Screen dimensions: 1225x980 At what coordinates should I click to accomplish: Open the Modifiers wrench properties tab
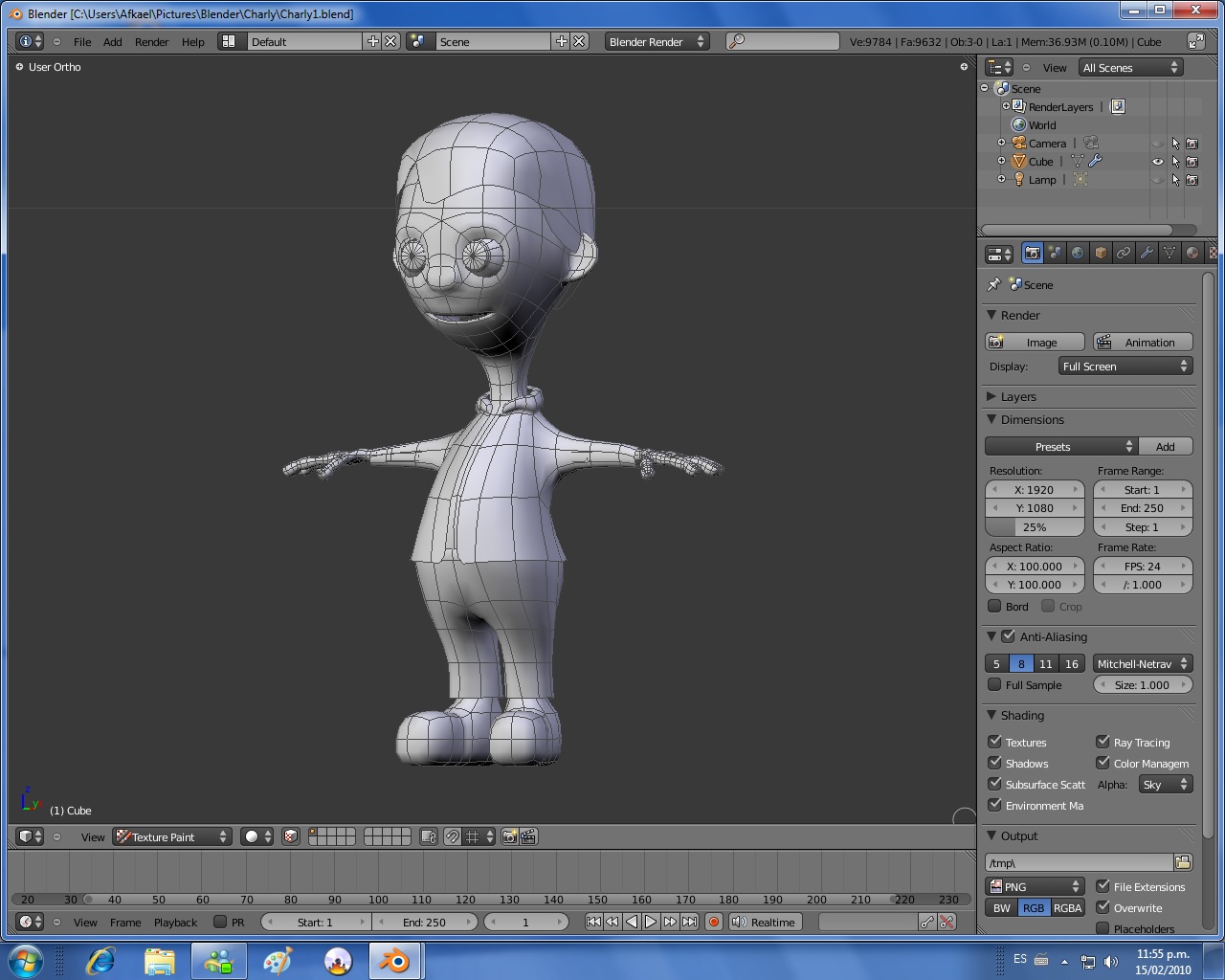coord(1147,254)
